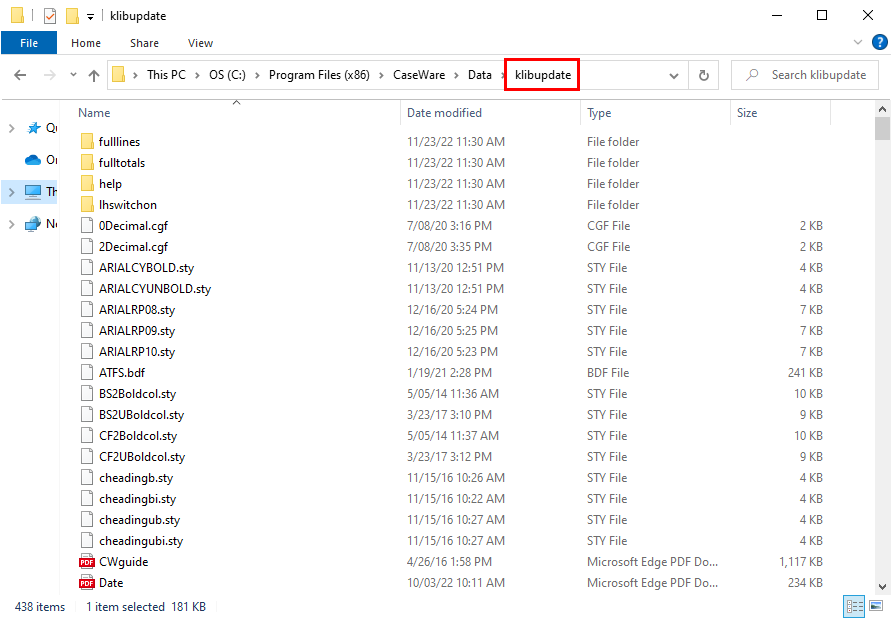Refresh the klibupdate folder view

tap(704, 75)
